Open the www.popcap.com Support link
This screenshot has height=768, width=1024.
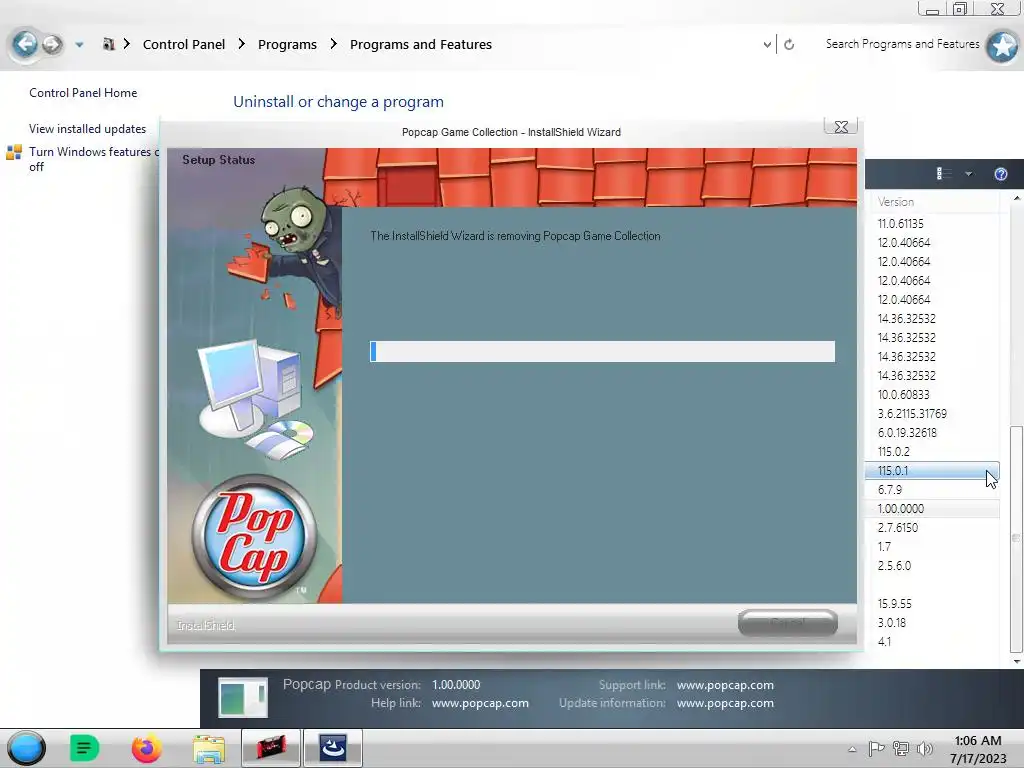click(x=725, y=685)
